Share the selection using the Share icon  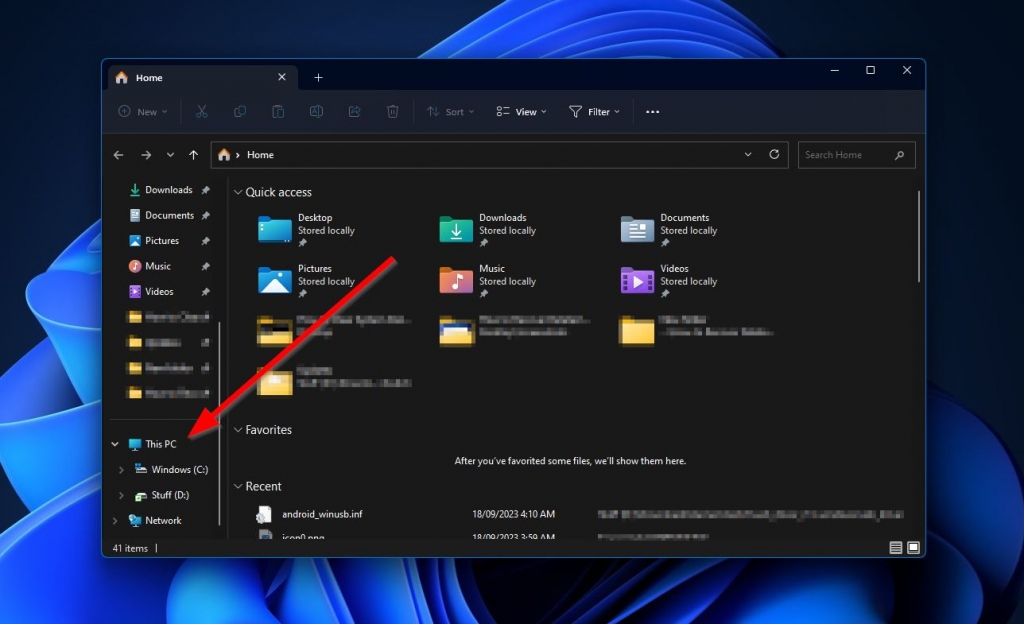[354, 111]
